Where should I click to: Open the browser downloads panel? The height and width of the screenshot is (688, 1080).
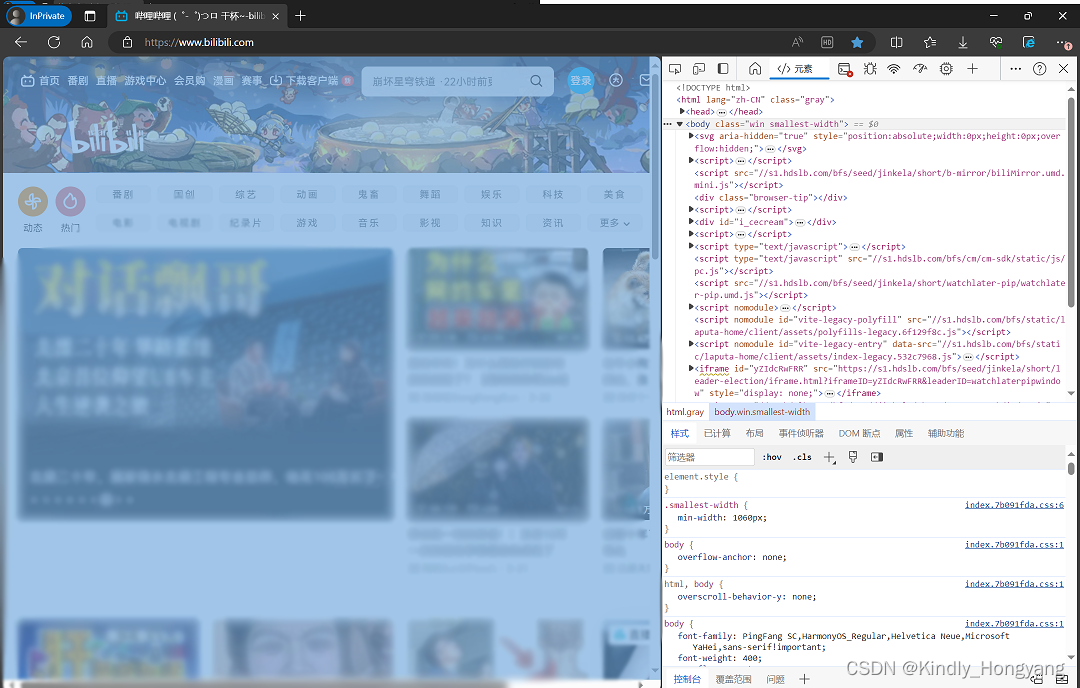pyautogui.click(x=963, y=42)
